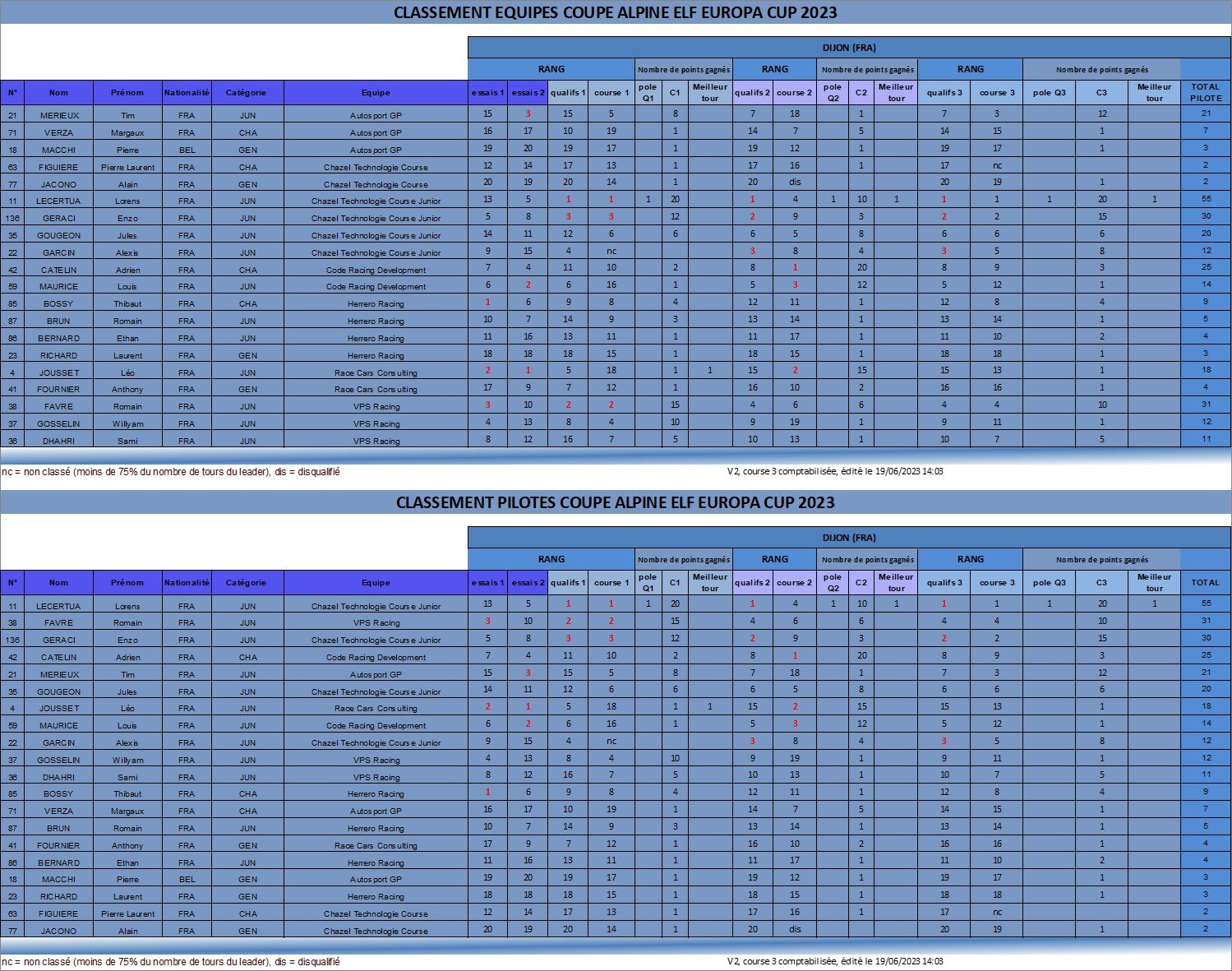
Task: Select JACONO name in Pilotes table
Action: point(58,931)
